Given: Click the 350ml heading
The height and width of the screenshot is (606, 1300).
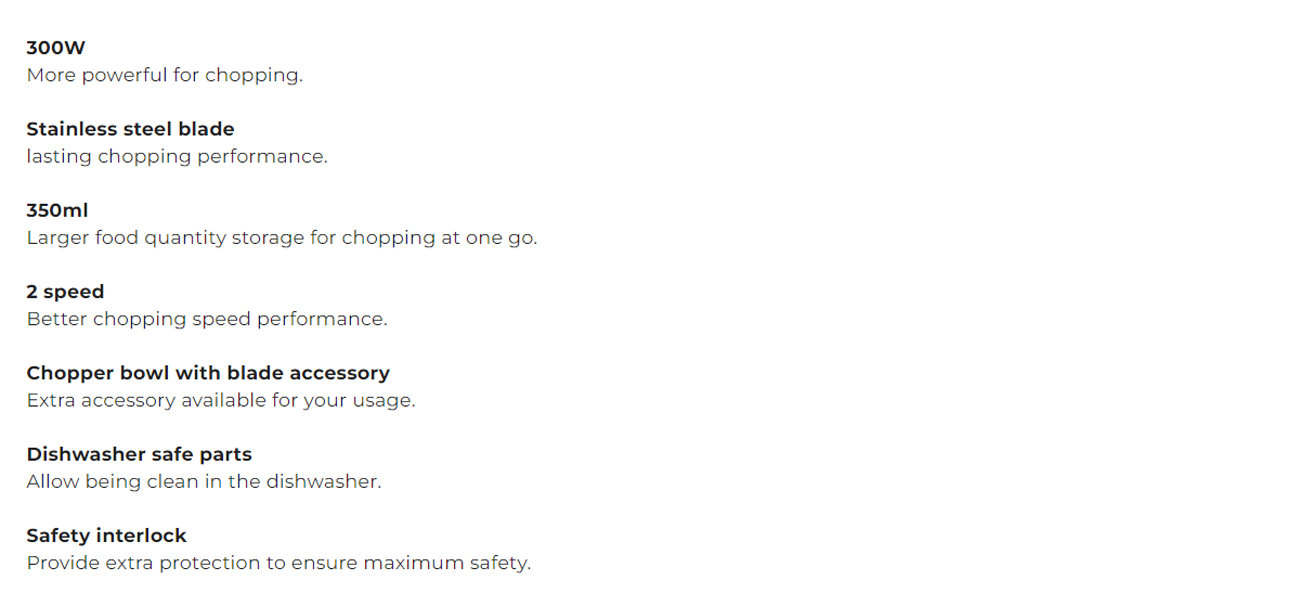Looking at the screenshot, I should [x=57, y=211].
